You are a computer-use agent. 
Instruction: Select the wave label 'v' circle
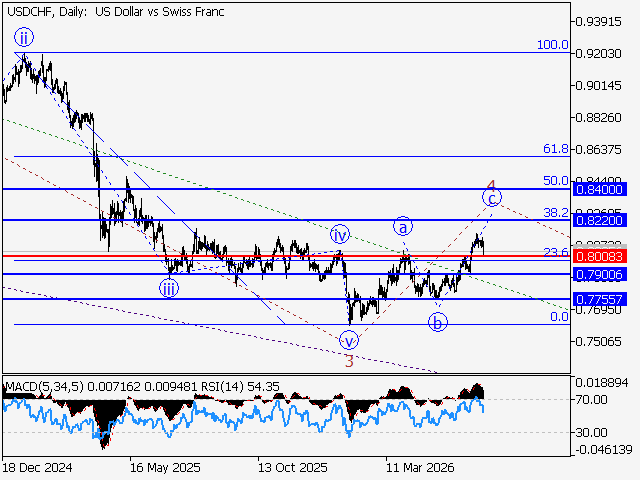pyautogui.click(x=349, y=340)
